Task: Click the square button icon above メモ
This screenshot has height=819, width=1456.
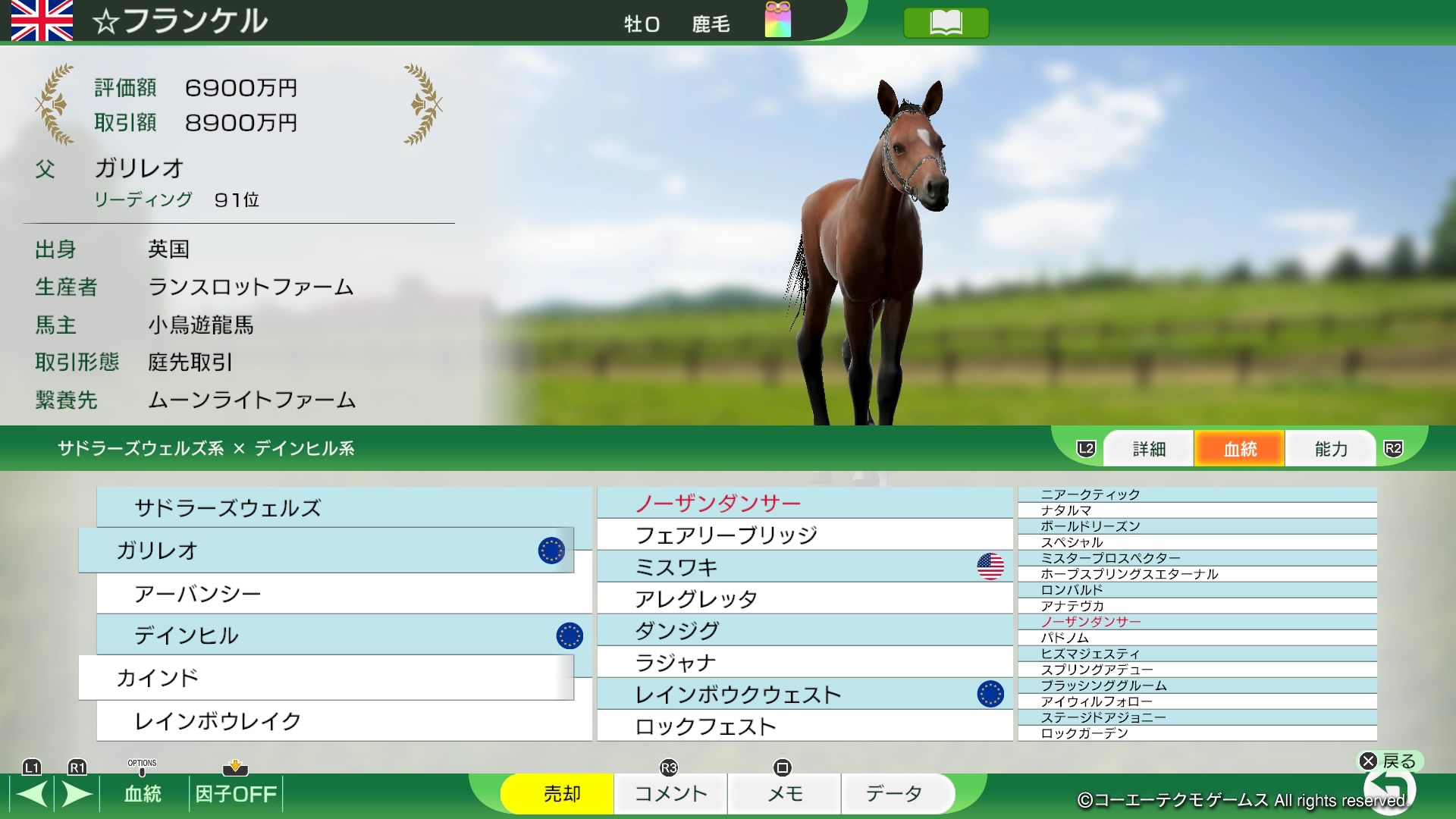Action: 783,768
